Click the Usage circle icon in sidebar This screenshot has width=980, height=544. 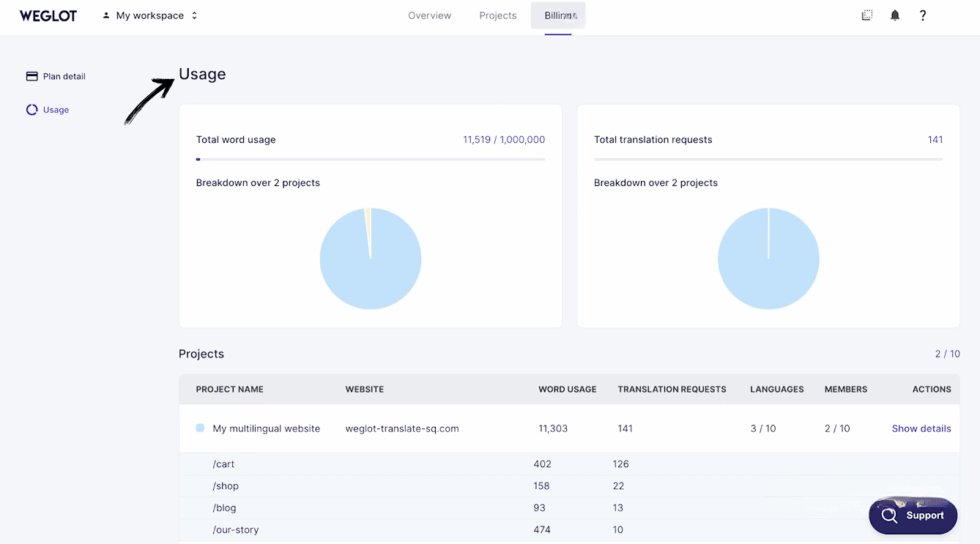click(32, 110)
